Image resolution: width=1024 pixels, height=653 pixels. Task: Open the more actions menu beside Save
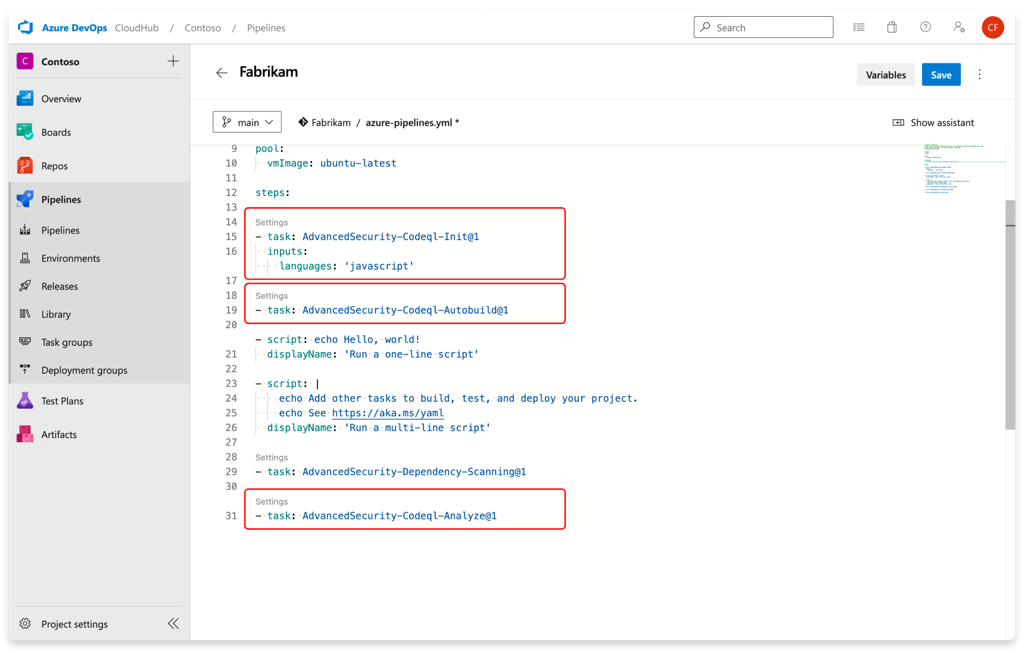[x=979, y=74]
